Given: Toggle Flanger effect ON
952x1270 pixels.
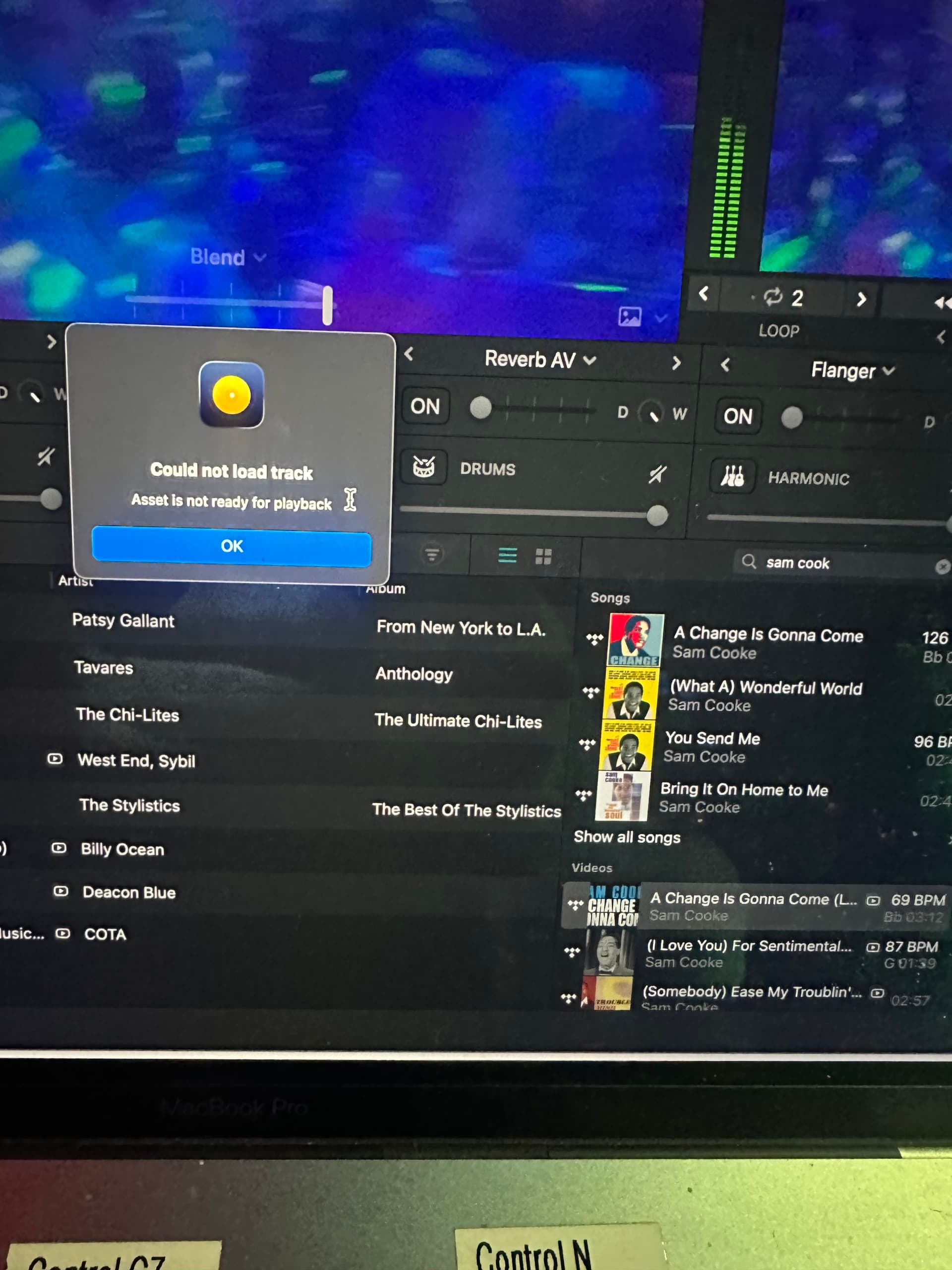Looking at the screenshot, I should coord(737,416).
